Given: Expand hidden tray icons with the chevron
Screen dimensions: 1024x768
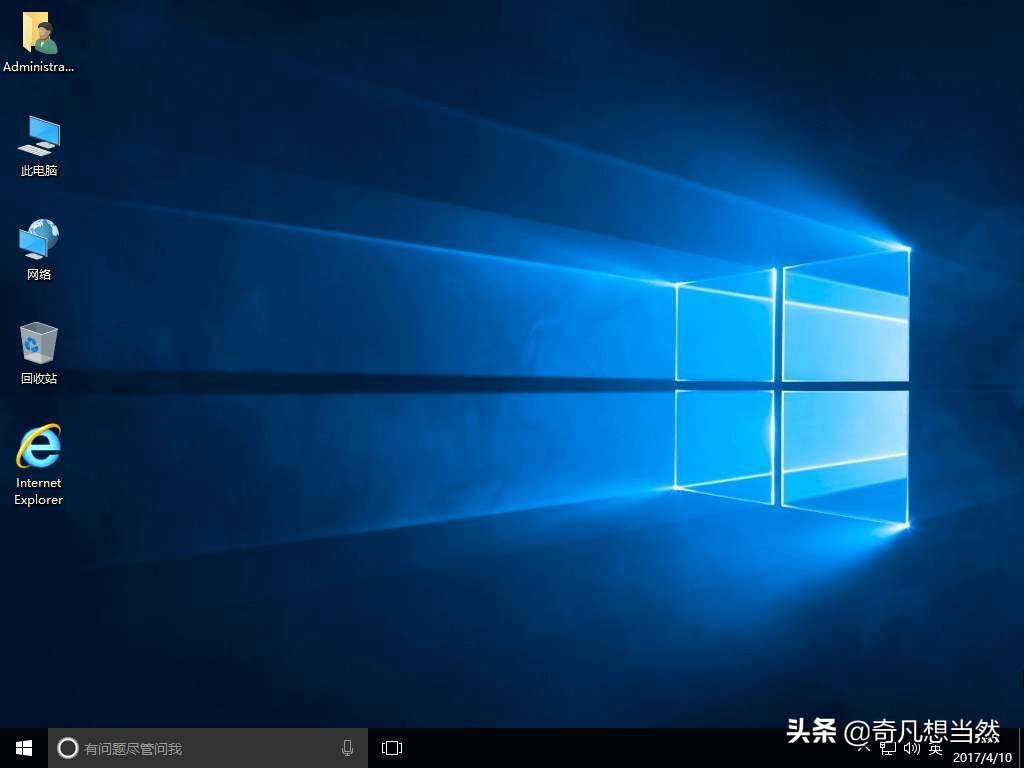Looking at the screenshot, I should [x=866, y=747].
